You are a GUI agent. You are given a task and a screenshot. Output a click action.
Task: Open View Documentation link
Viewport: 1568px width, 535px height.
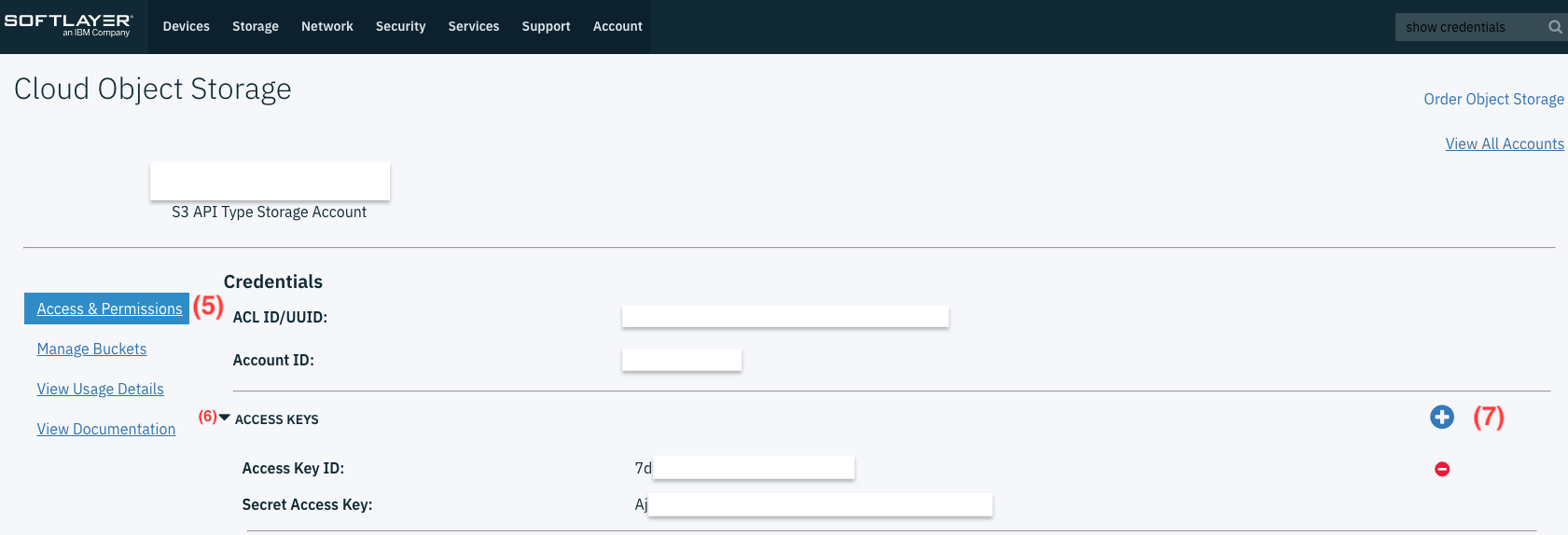(106, 429)
